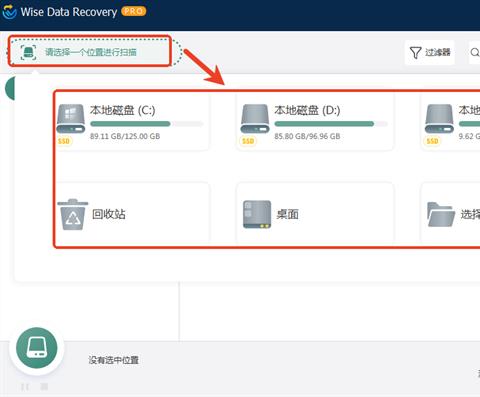
Task: Click the 85.80 GB/96.96 GB text
Action: pyautogui.click(x=307, y=136)
